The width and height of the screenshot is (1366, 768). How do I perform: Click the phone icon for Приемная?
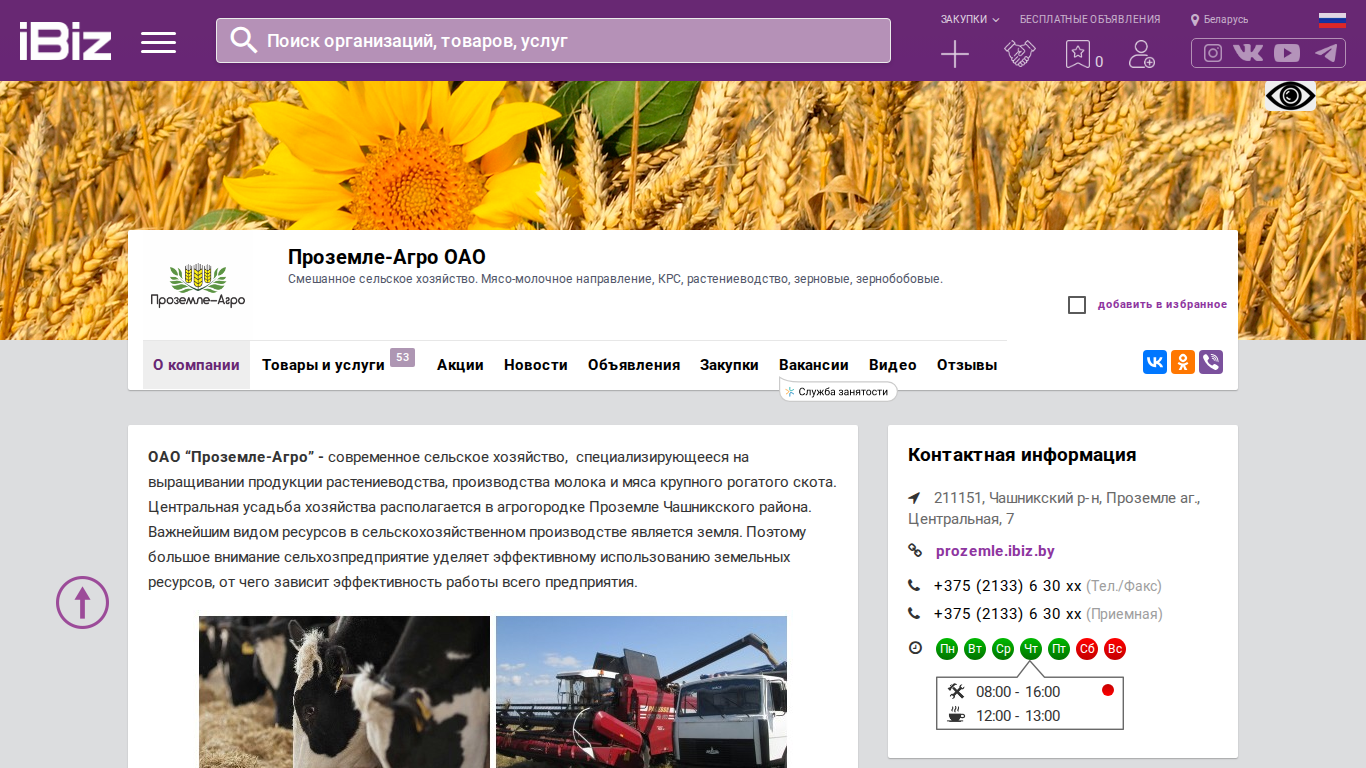[914, 614]
